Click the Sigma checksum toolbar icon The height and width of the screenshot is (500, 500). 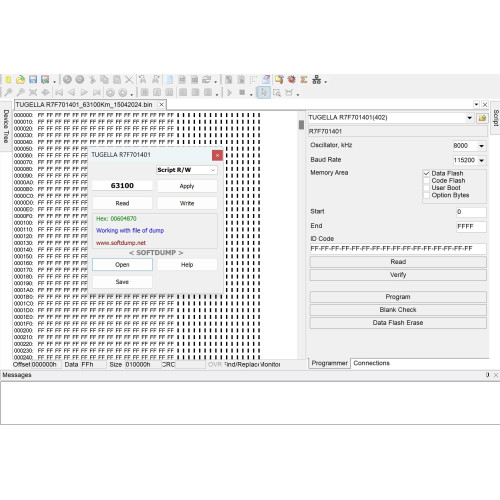point(304,79)
